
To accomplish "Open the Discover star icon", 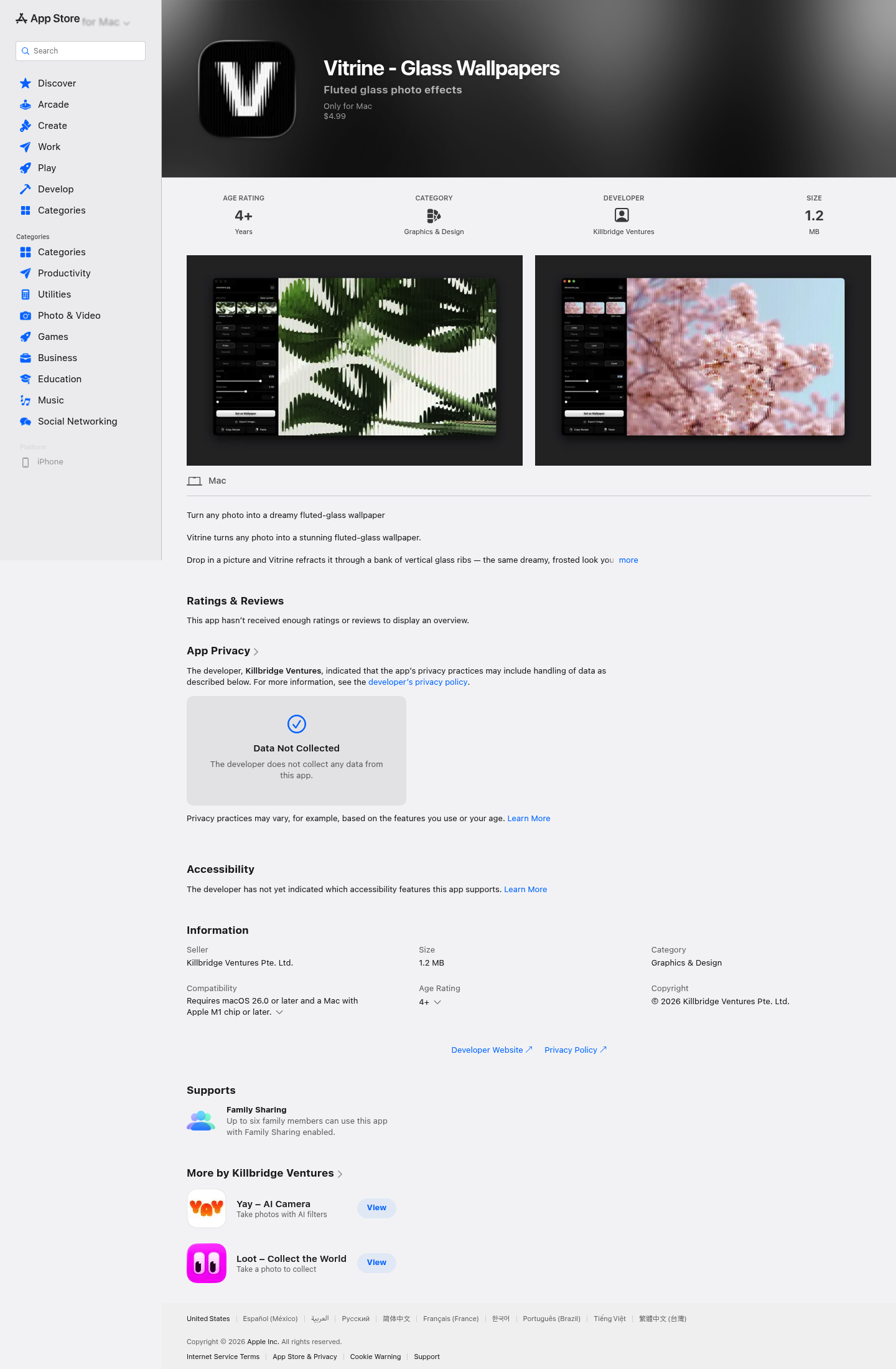I will pos(26,83).
